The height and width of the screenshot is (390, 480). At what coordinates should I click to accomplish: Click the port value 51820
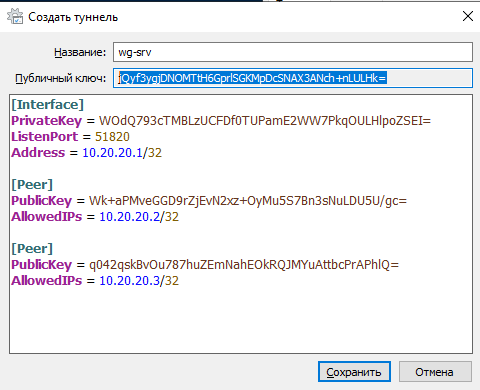tap(112, 137)
